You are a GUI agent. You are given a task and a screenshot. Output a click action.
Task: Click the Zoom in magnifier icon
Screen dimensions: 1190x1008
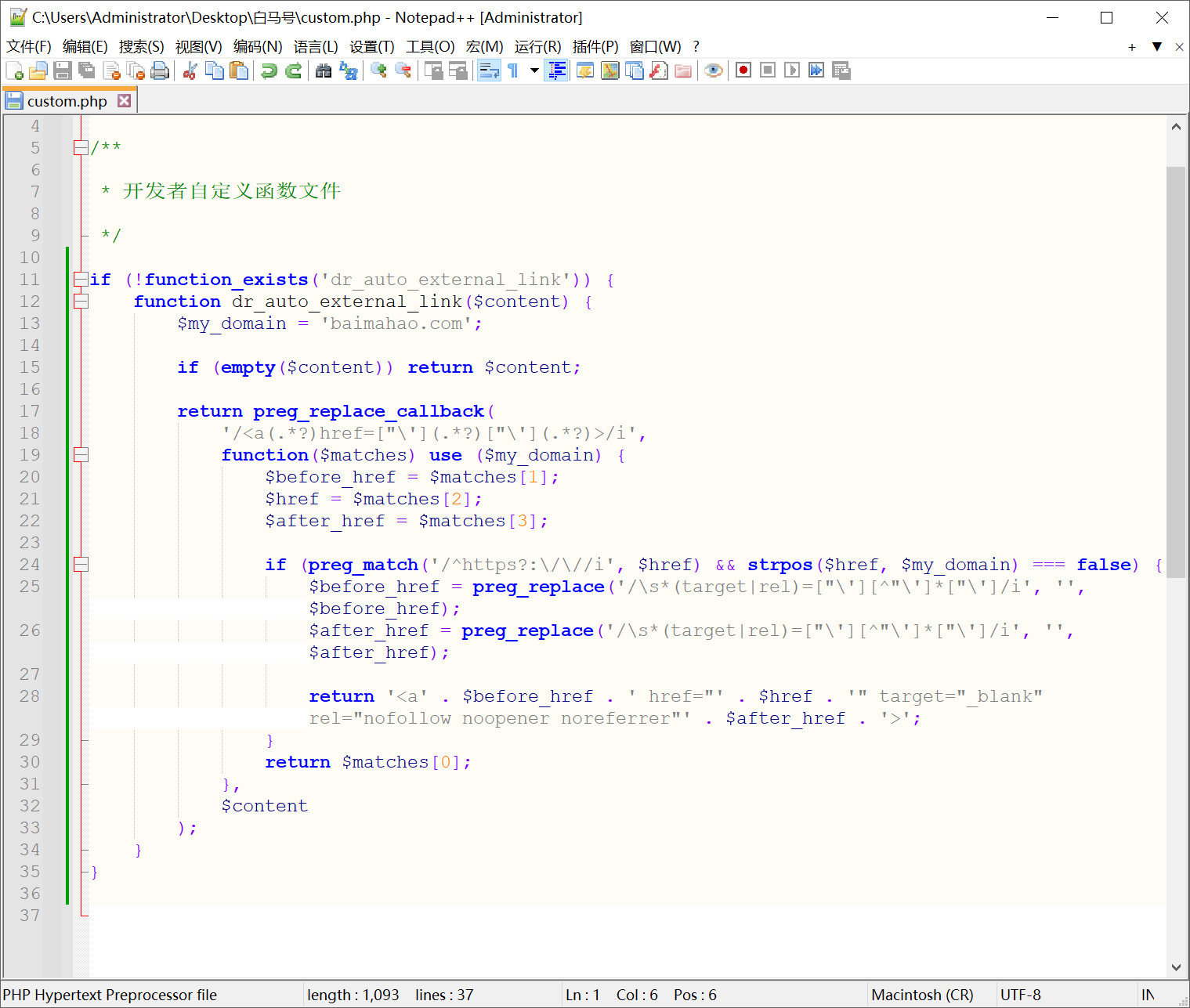pyautogui.click(x=379, y=70)
